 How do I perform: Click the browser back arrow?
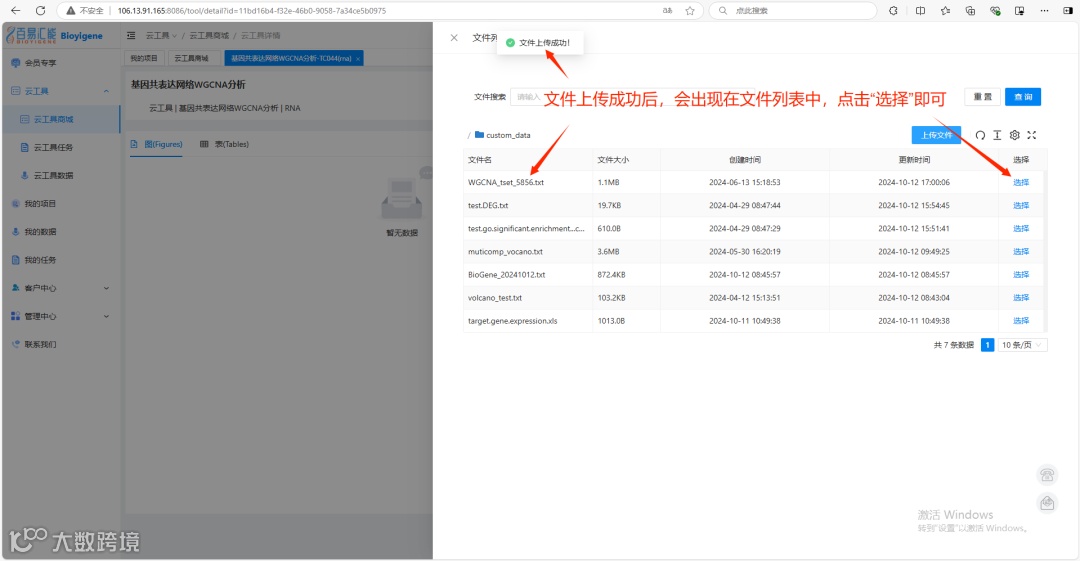pos(16,10)
